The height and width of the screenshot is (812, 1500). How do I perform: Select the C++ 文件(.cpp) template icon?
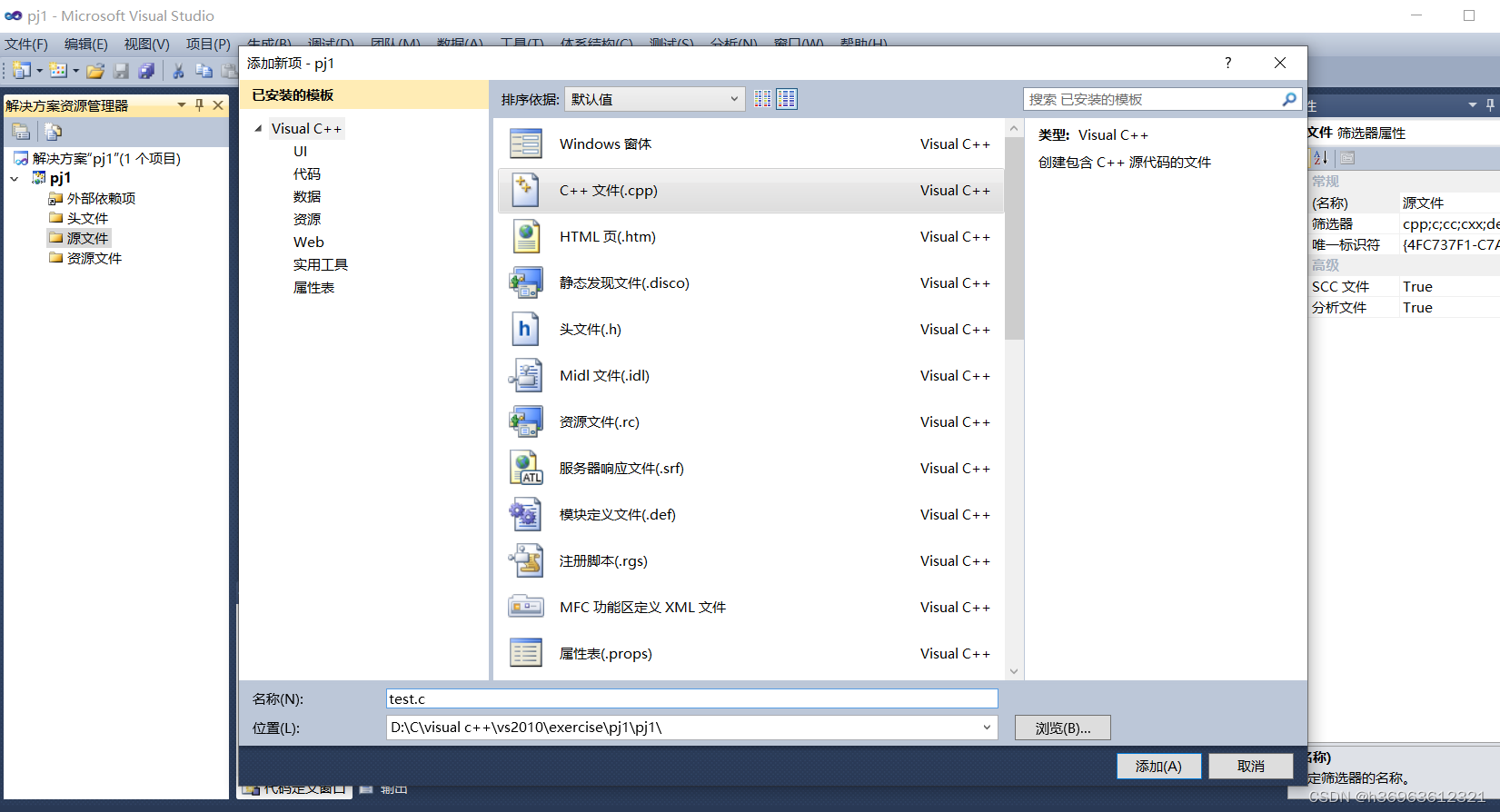tap(525, 190)
